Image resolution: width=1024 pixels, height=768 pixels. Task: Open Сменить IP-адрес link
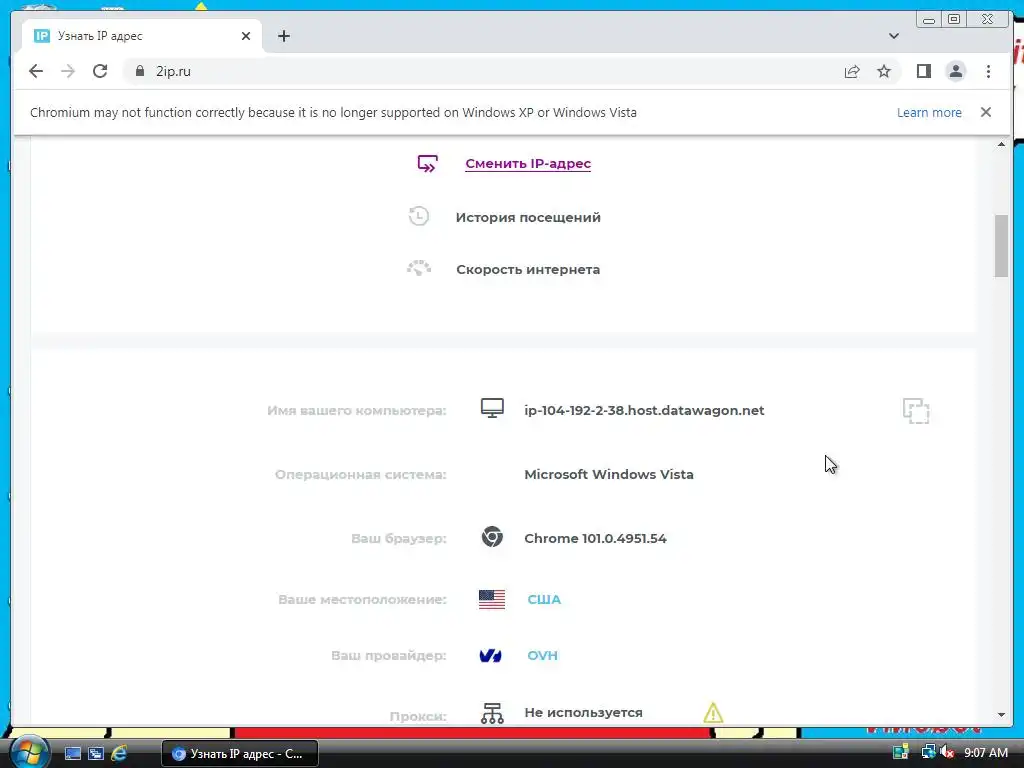[x=528, y=164]
